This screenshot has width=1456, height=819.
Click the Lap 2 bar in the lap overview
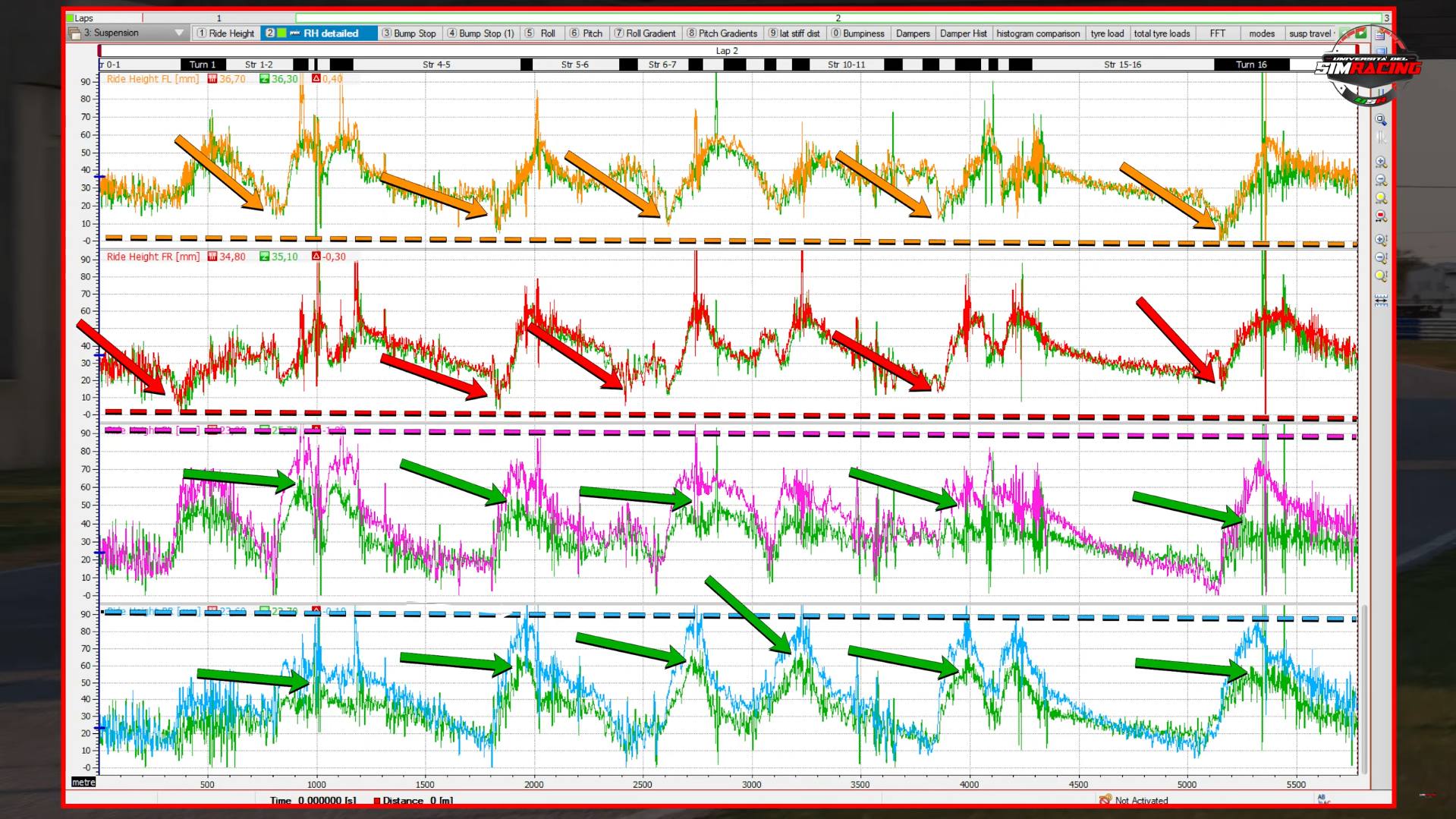click(837, 18)
